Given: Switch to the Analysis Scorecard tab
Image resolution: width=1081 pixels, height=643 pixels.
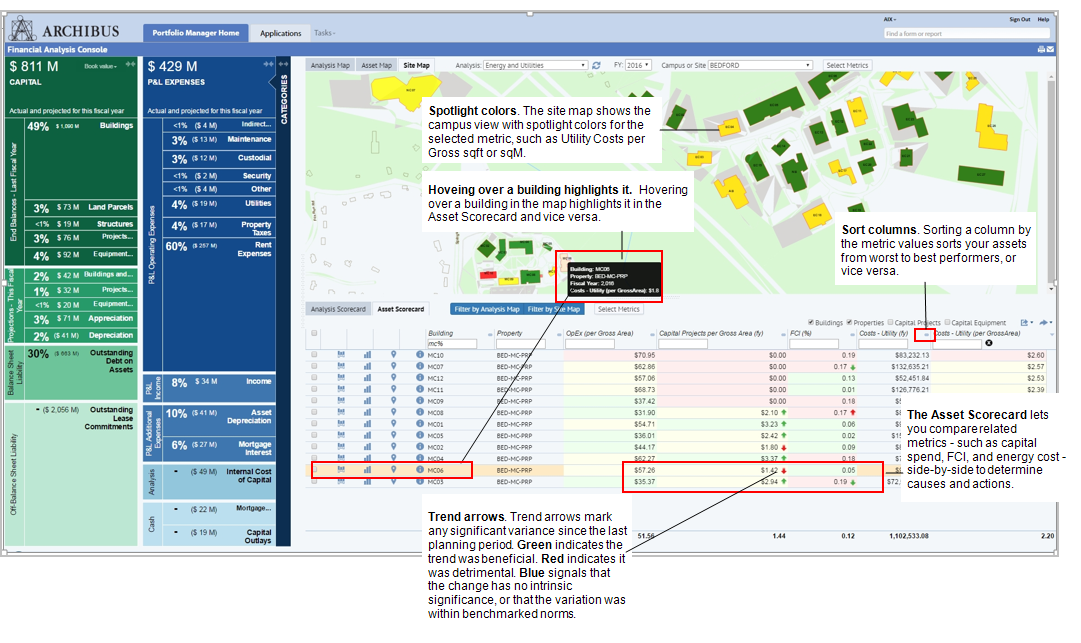Looking at the screenshot, I should pos(338,309).
